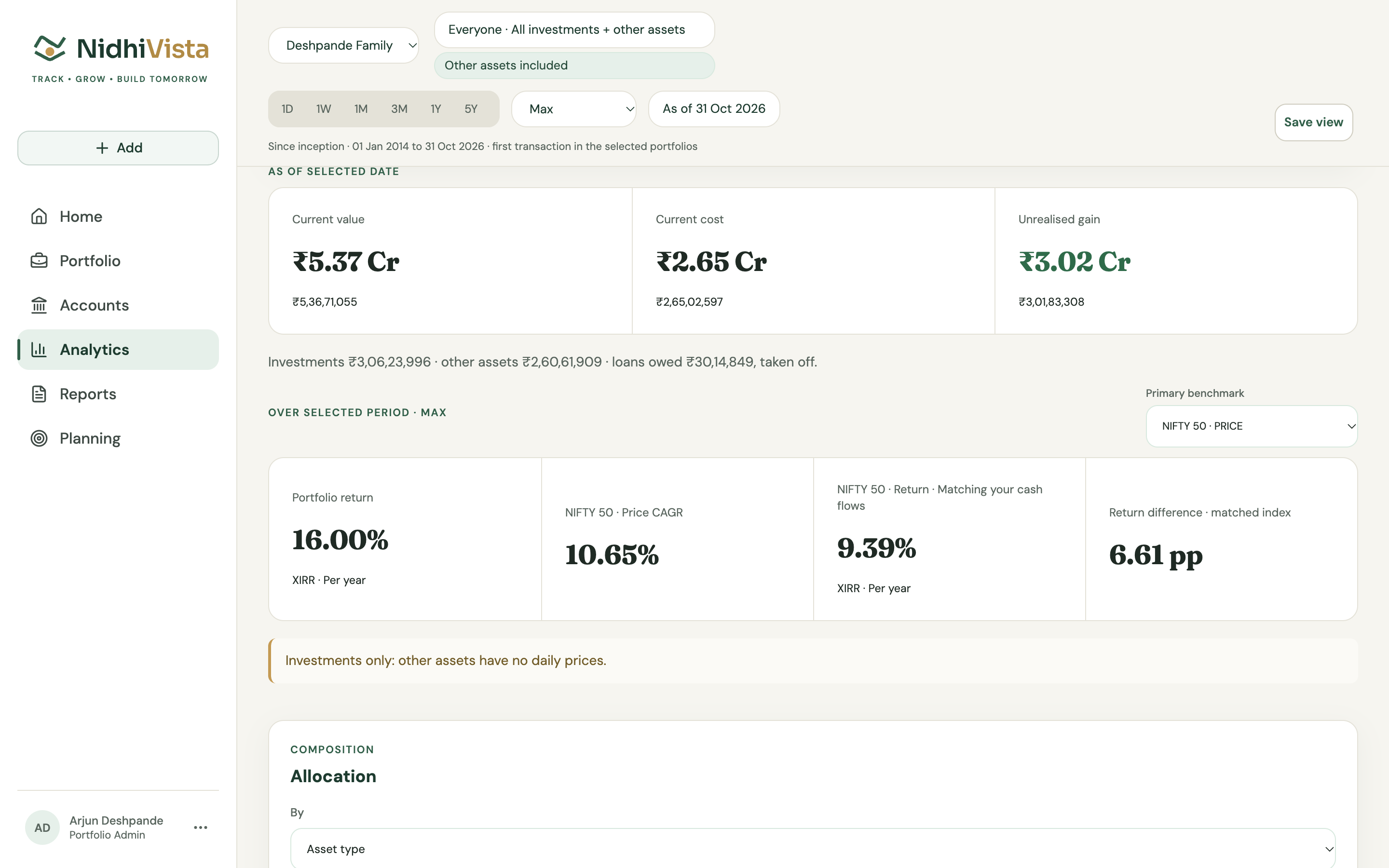Click the 6.61 pp return difference
This screenshot has height=868, width=1389.
coord(1156,555)
